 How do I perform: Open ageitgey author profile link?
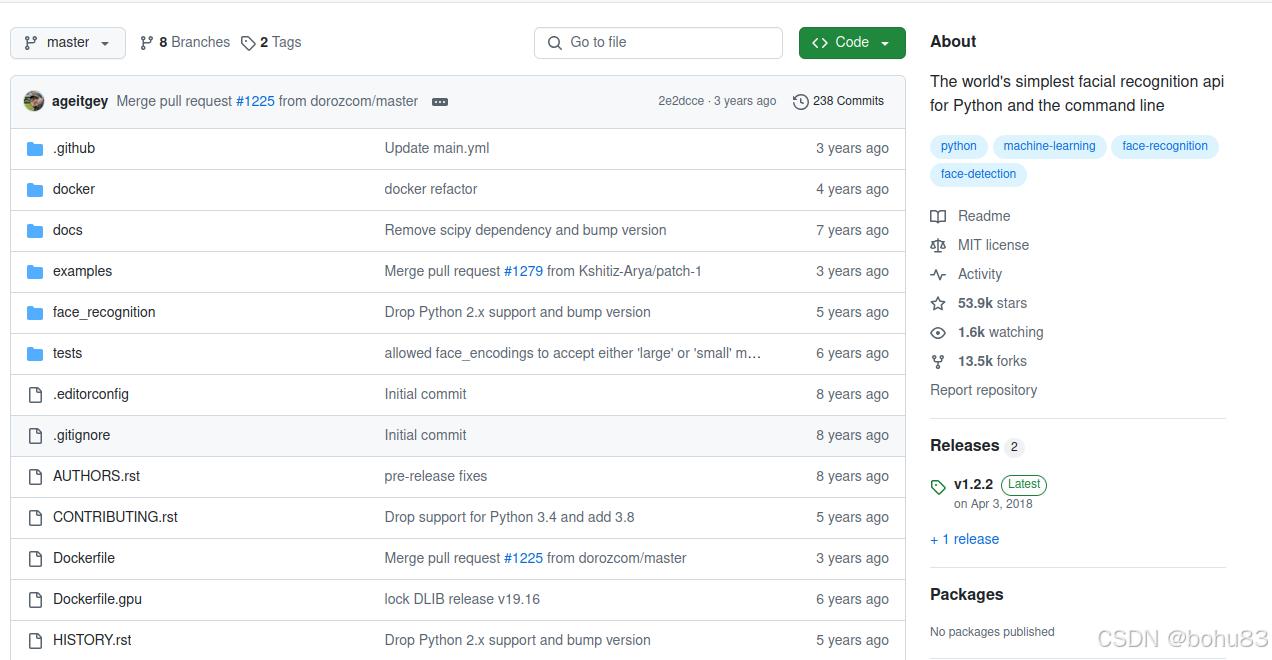pyautogui.click(x=80, y=101)
